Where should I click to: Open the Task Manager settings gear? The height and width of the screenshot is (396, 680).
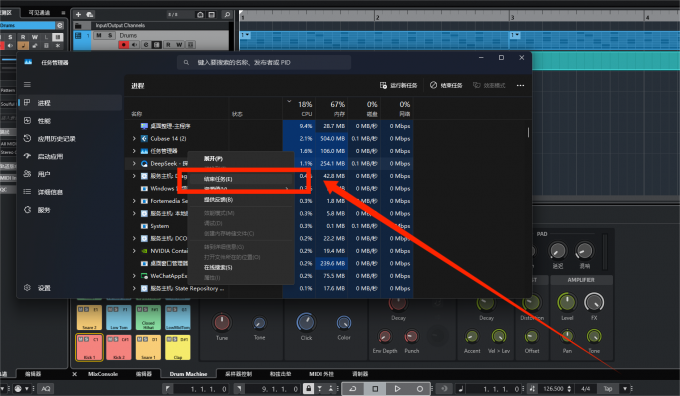click(27, 288)
